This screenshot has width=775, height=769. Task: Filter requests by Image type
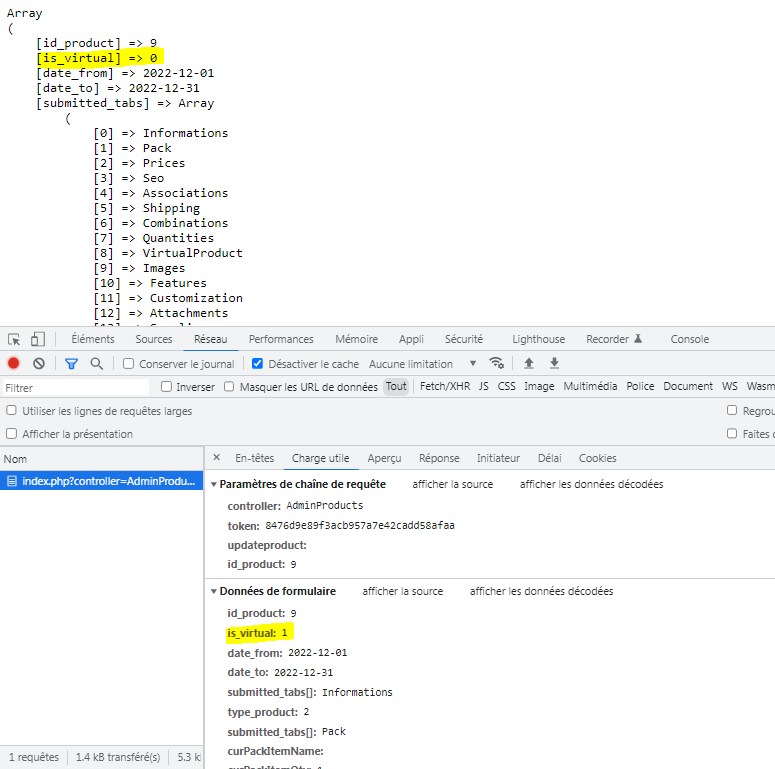(x=539, y=386)
